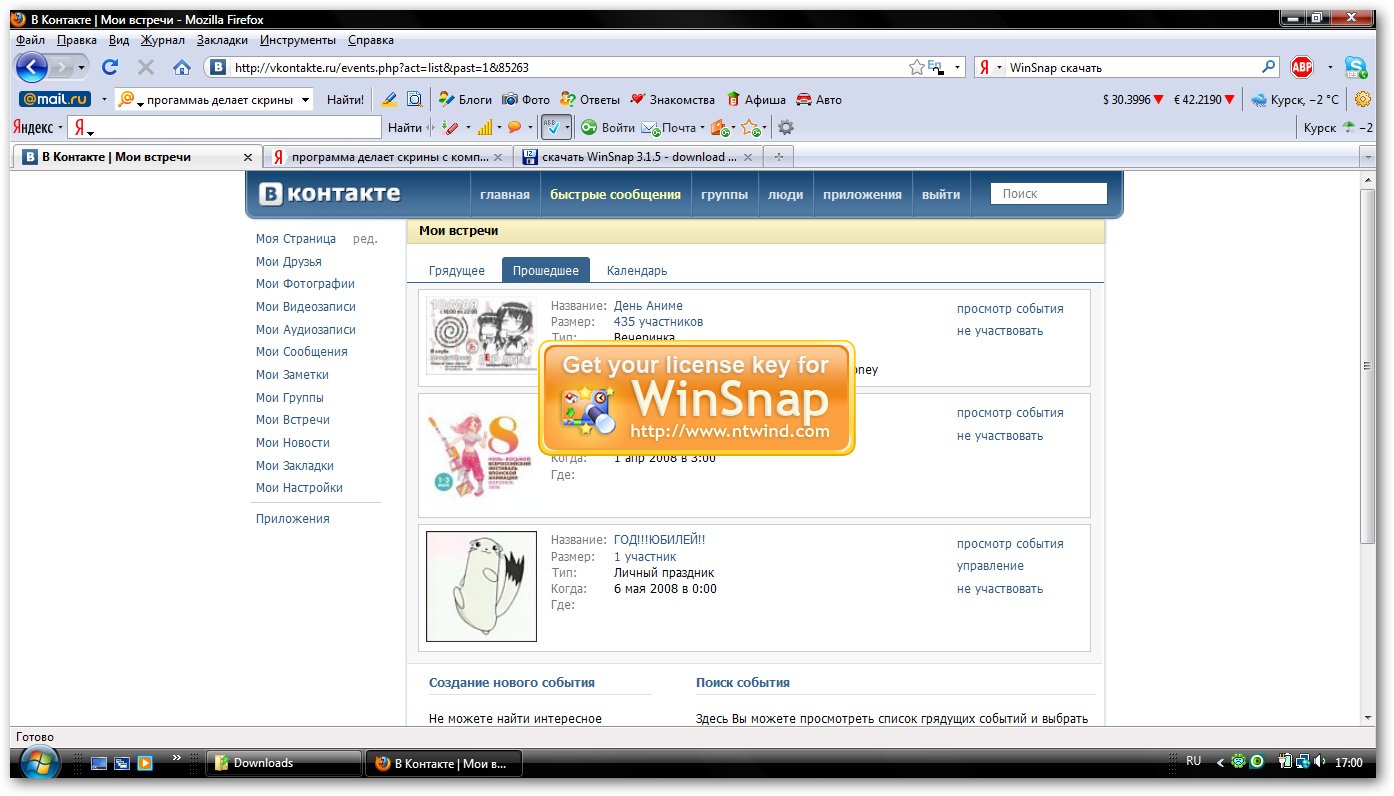Image resolution: width=1394 pixels, height=796 pixels.
Task: Click the Mail.ru highlighter pencil icon
Action: tap(388, 99)
